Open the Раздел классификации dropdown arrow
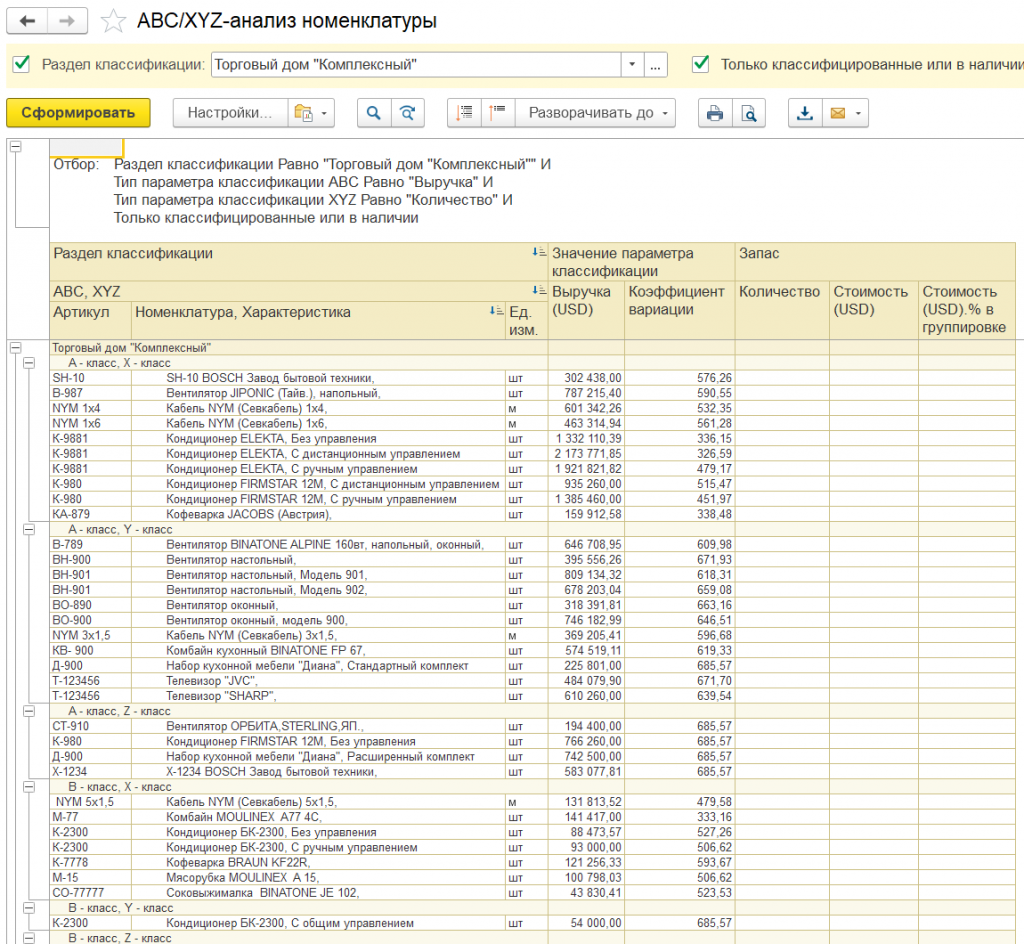This screenshot has height=944, width=1024. 632,65
